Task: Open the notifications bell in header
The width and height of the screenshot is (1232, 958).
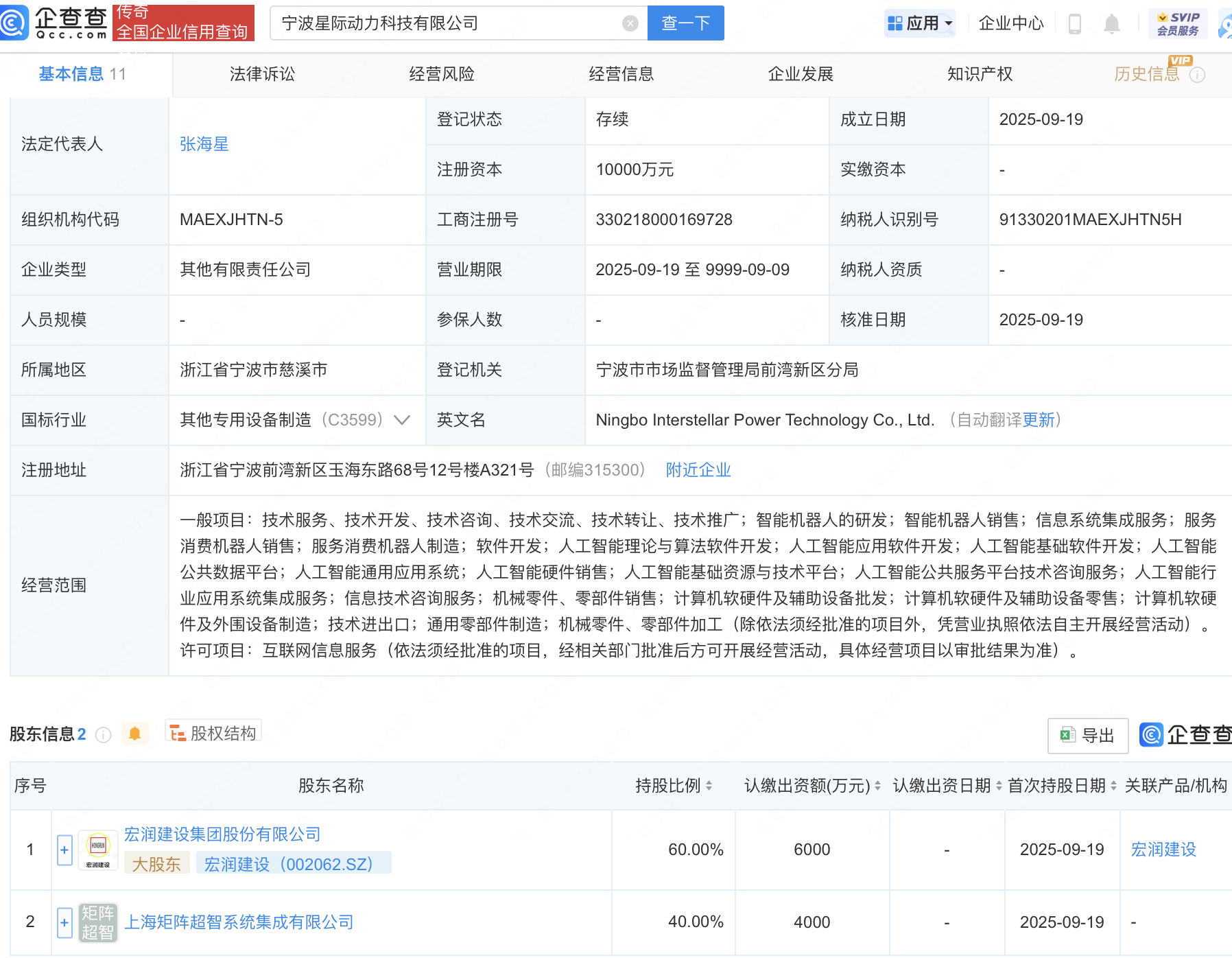Action: (1111, 24)
